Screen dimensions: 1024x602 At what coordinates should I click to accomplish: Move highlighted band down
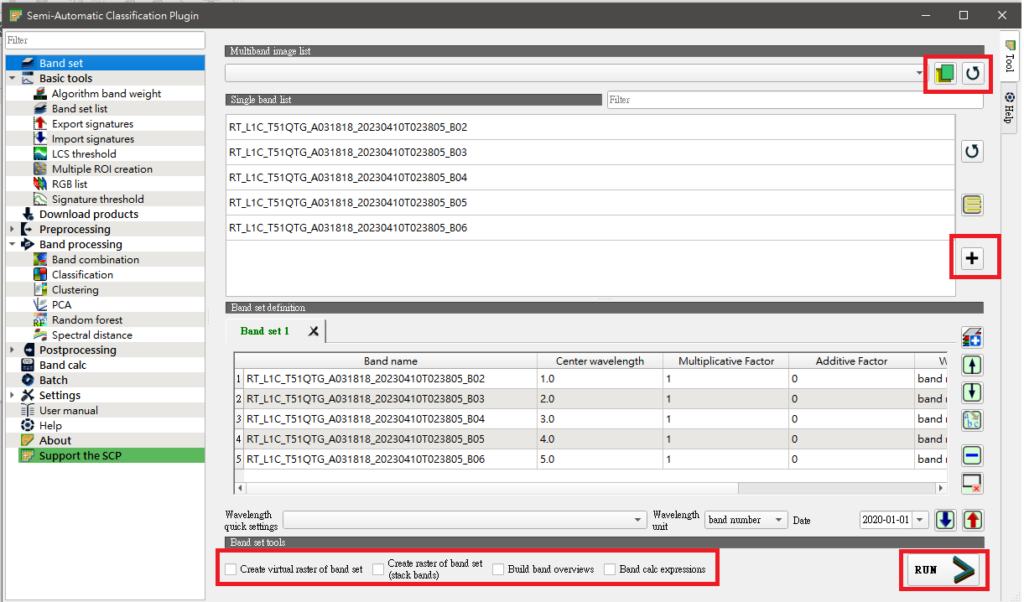tap(972, 392)
